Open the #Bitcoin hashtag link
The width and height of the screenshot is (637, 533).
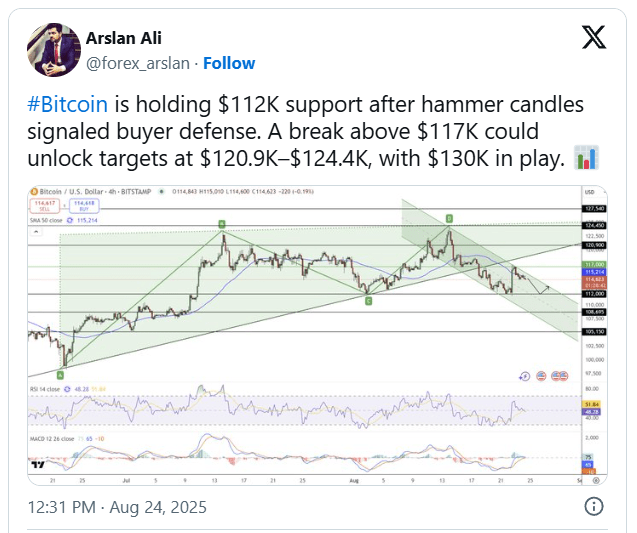(67, 104)
